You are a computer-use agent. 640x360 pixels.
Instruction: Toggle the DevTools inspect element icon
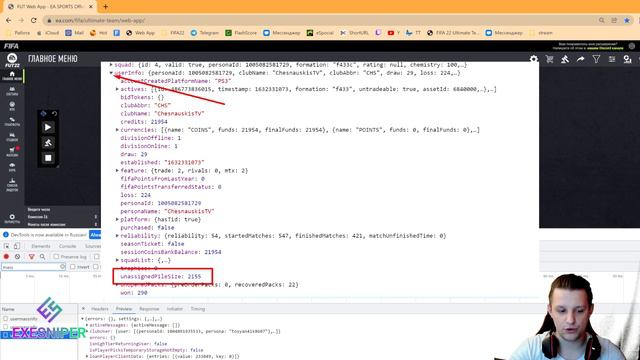pos(7,246)
